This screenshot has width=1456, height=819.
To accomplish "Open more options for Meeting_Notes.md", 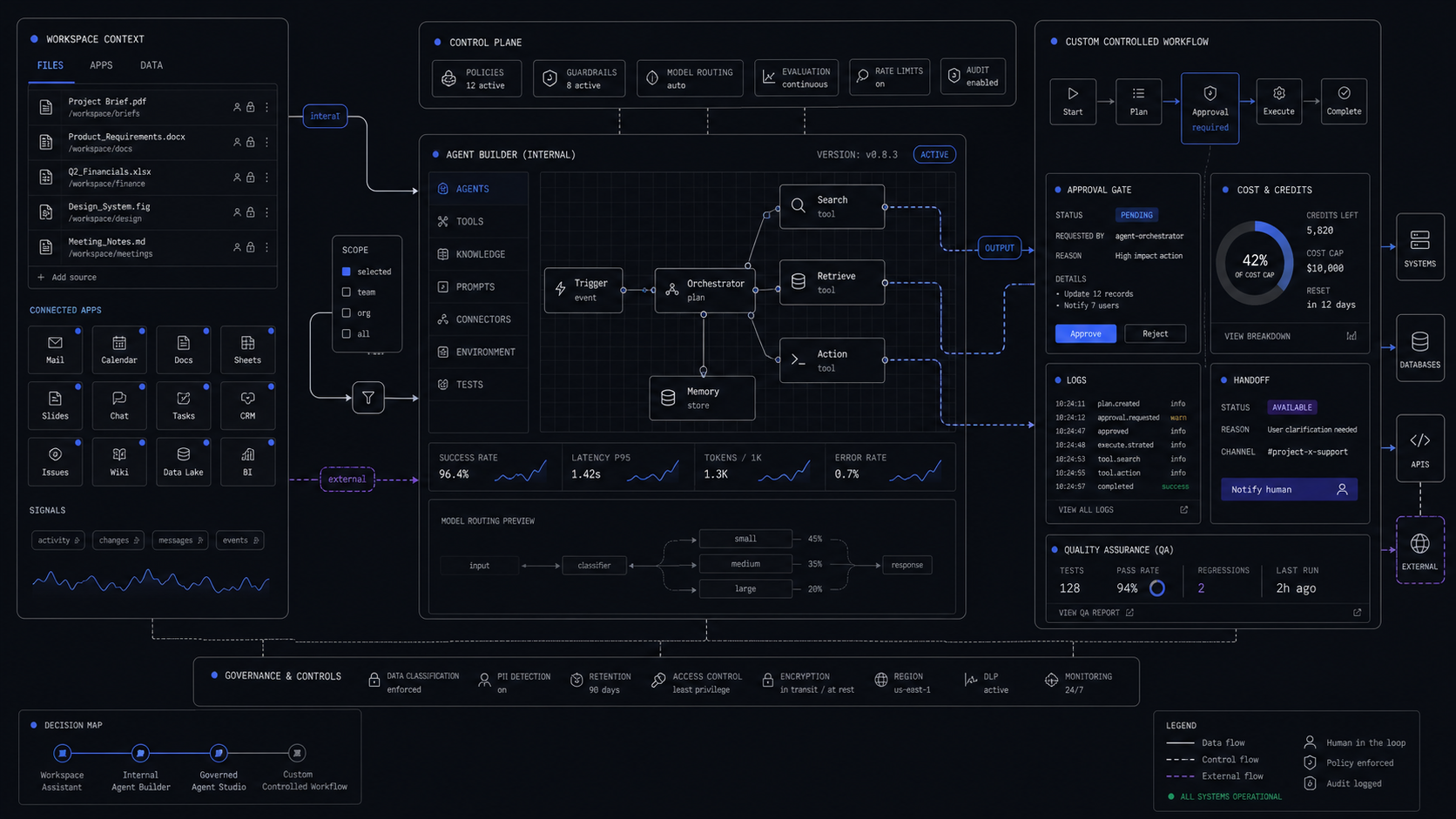I will click(x=266, y=247).
